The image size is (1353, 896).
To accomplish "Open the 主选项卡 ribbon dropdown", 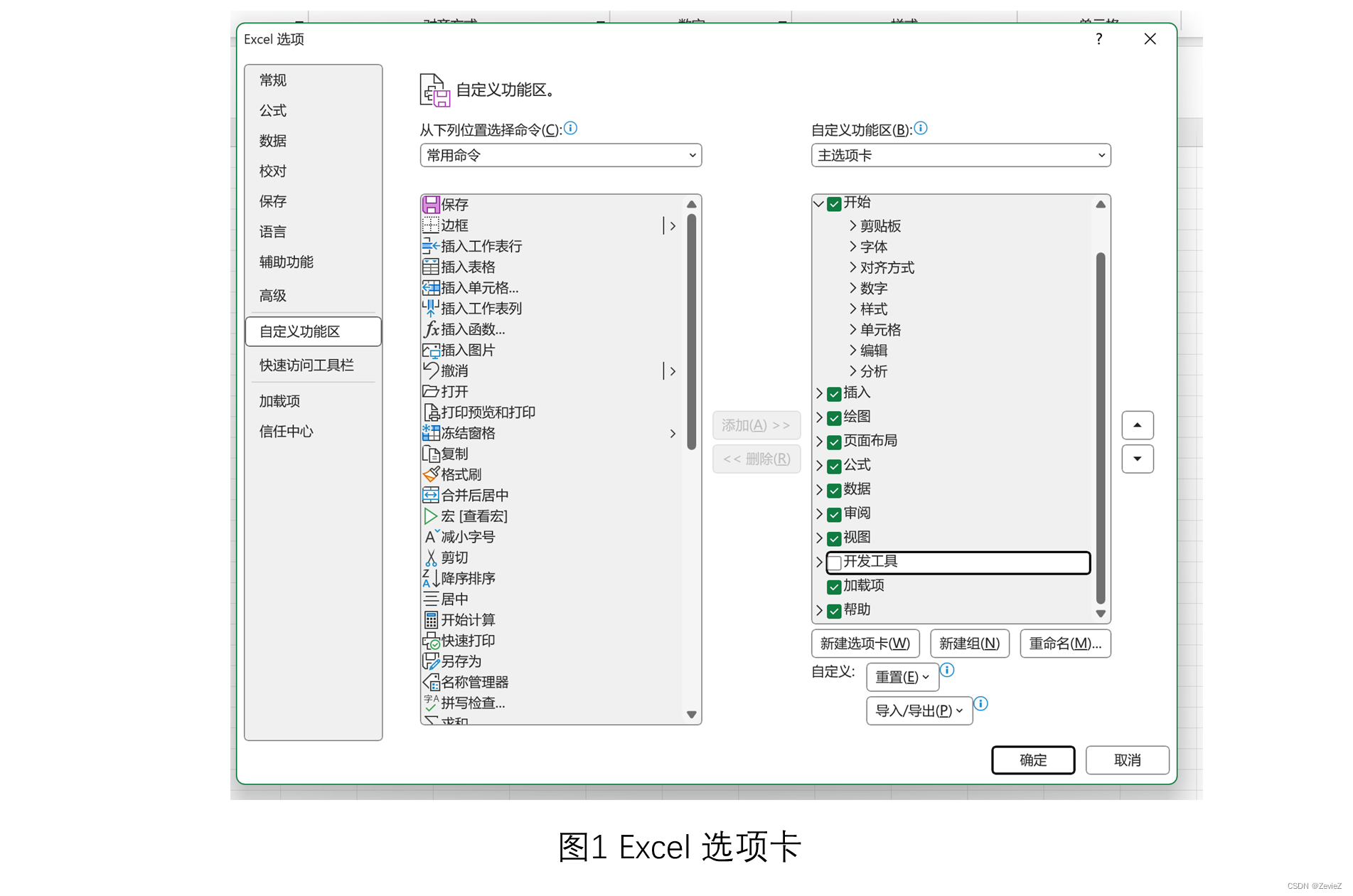I will [x=961, y=155].
